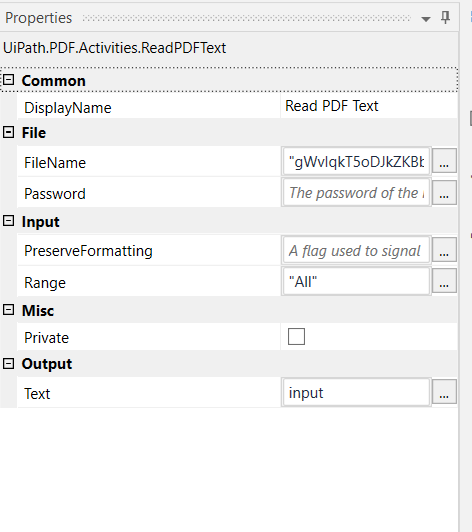The width and height of the screenshot is (472, 532).
Task: Select the DisplayName property label
Action: 68,108
